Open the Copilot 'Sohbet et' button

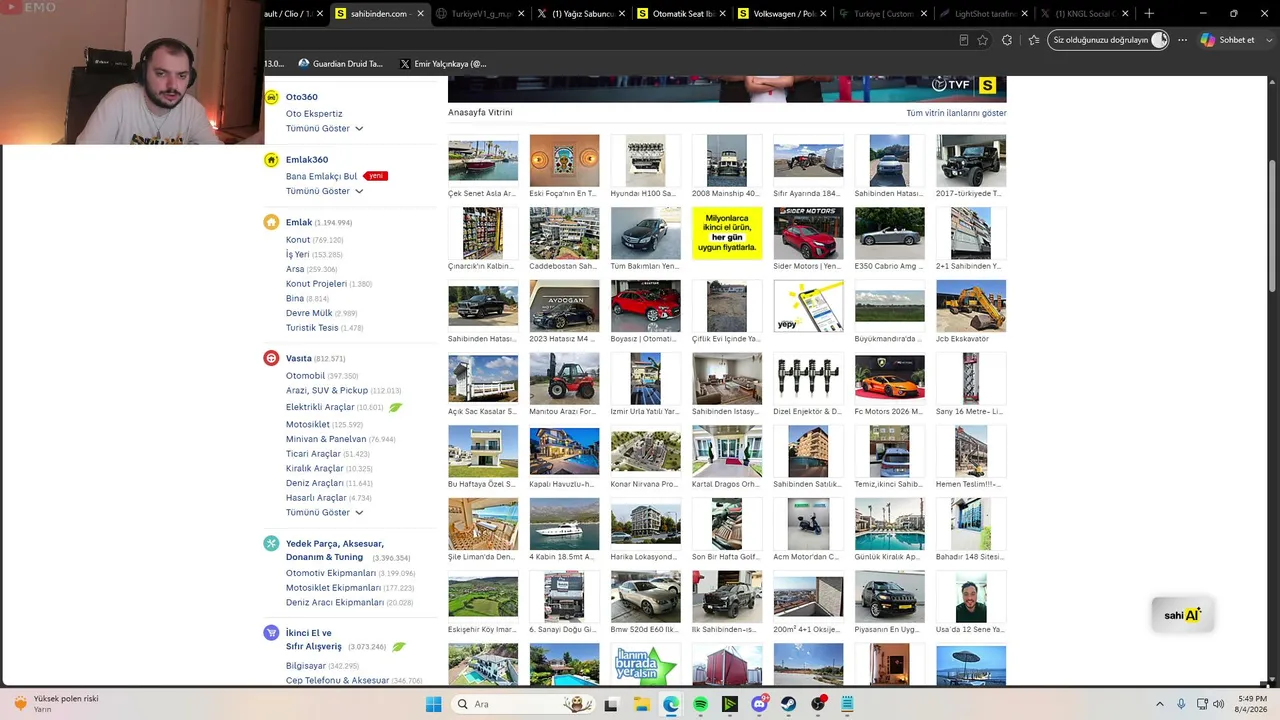(1228, 40)
